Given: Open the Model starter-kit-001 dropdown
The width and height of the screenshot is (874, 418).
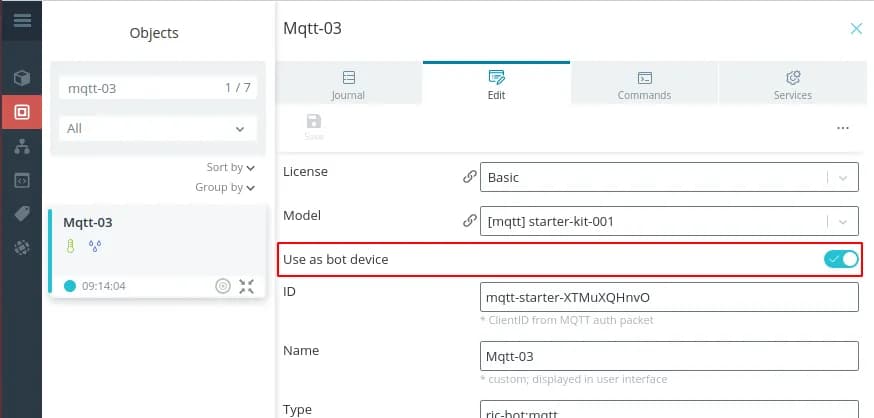Looking at the screenshot, I should click(x=843, y=221).
